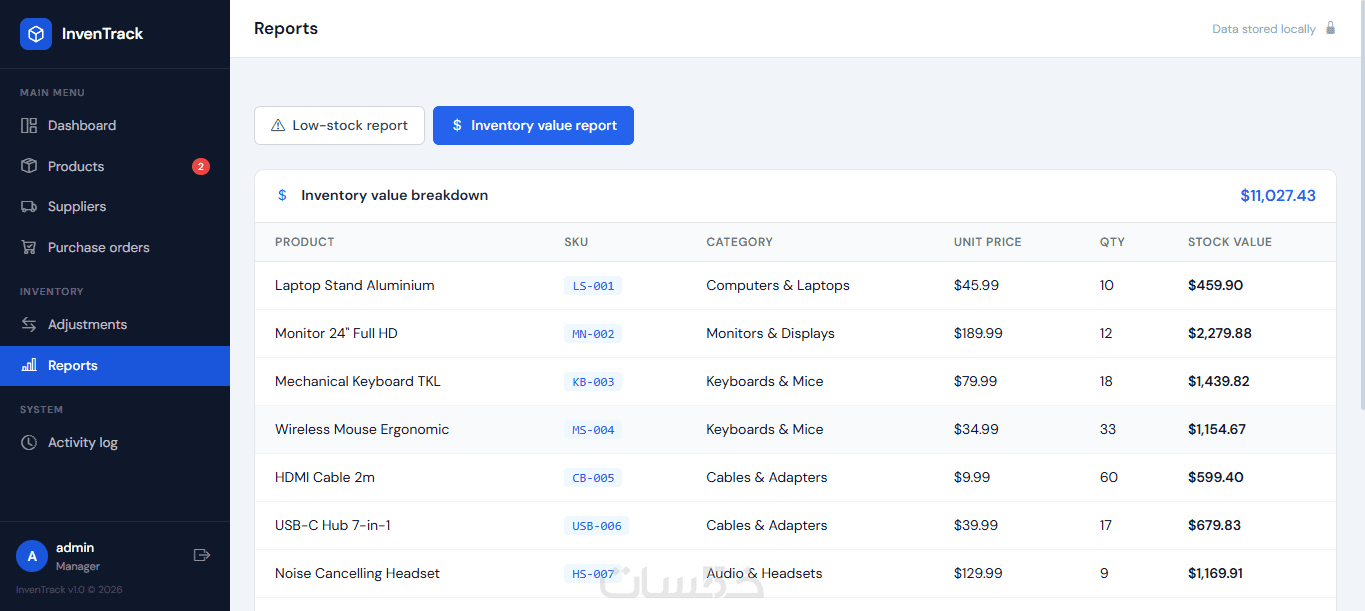Click the Purchase orders cart icon
Screen dimensions: 1365x611
click(x=29, y=247)
